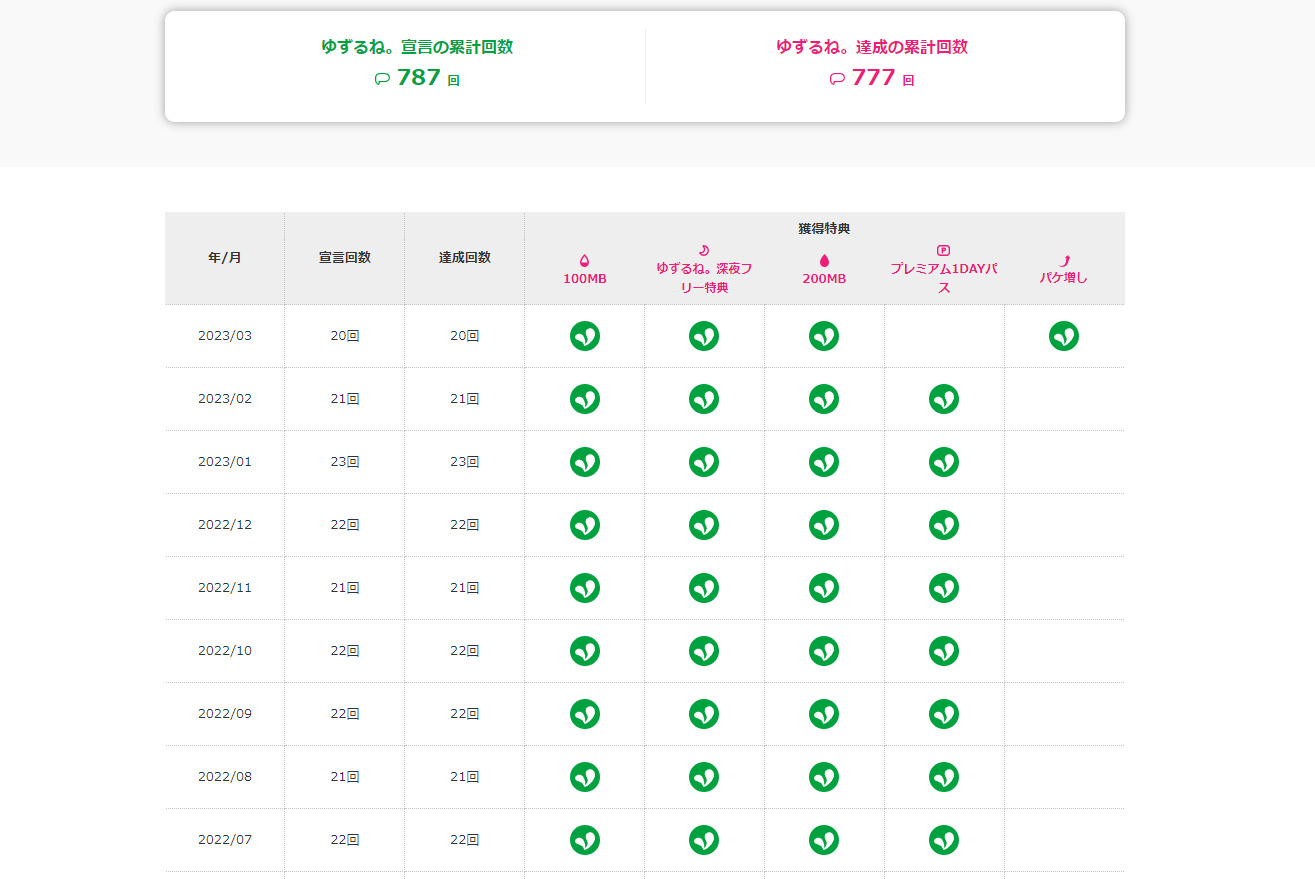This screenshot has height=879, width=1315.
Task: Click the 777 cumulative achievements count
Action: click(x=873, y=78)
